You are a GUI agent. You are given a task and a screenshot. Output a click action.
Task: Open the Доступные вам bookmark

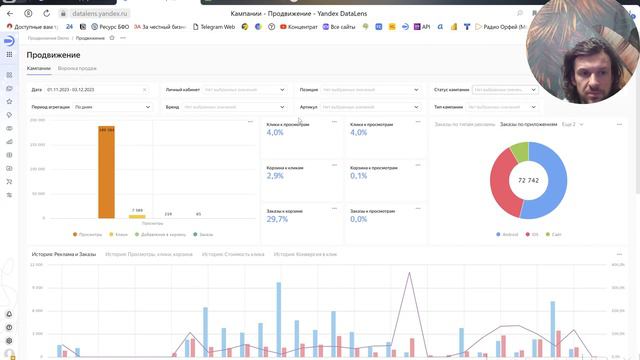tap(32, 27)
